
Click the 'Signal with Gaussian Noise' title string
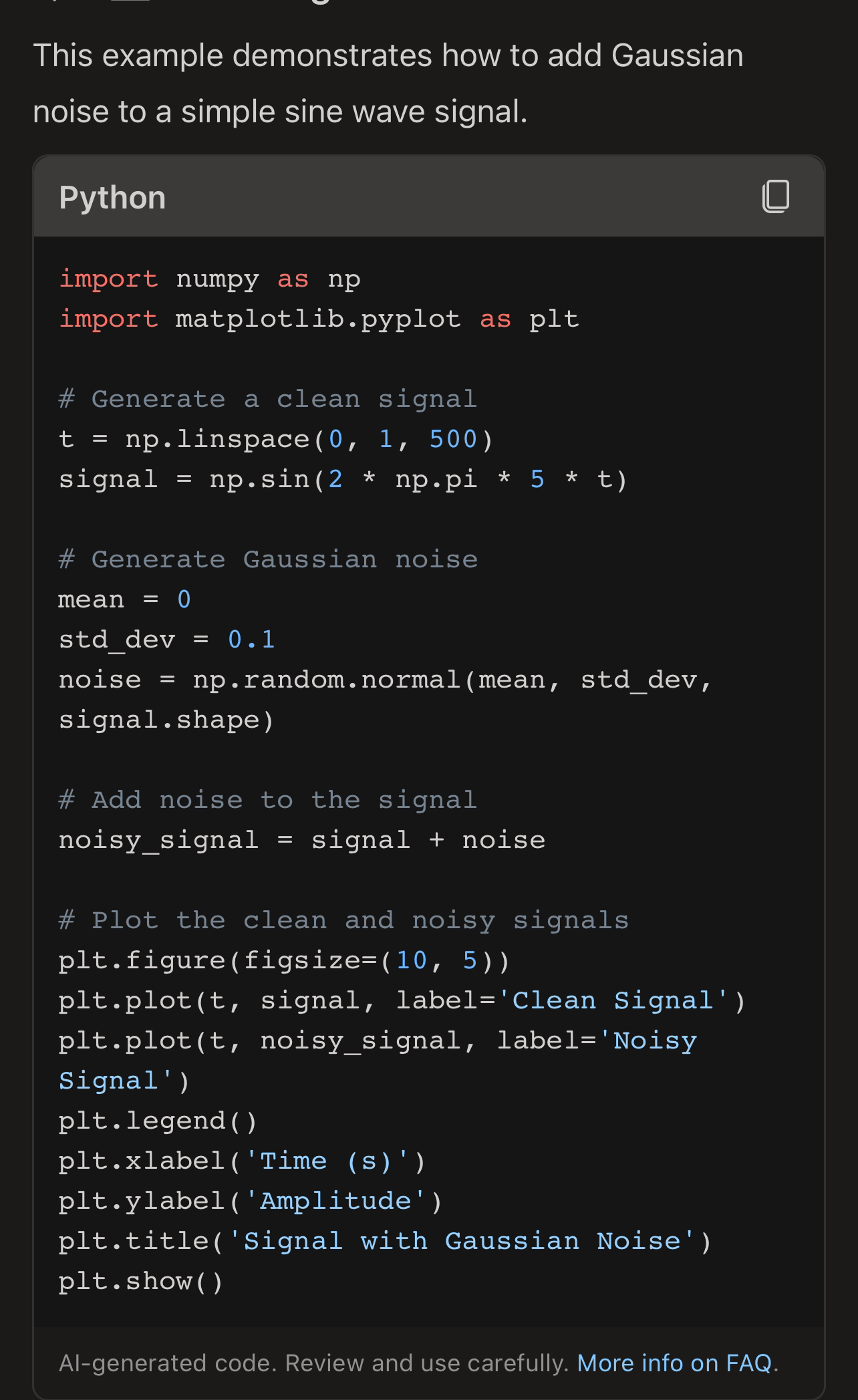tap(462, 1241)
